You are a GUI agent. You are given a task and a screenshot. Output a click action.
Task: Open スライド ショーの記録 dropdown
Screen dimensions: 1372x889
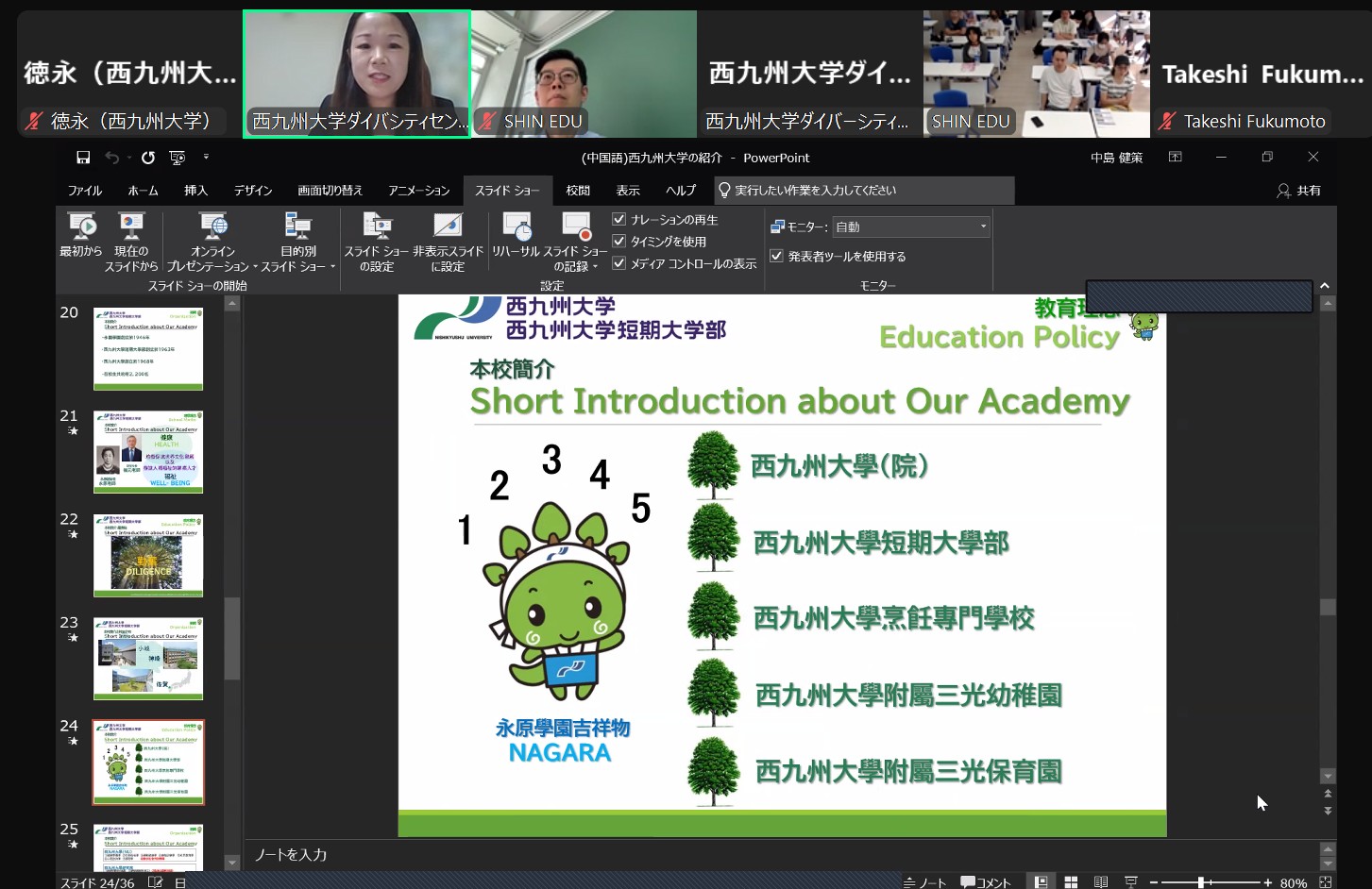tap(575, 243)
